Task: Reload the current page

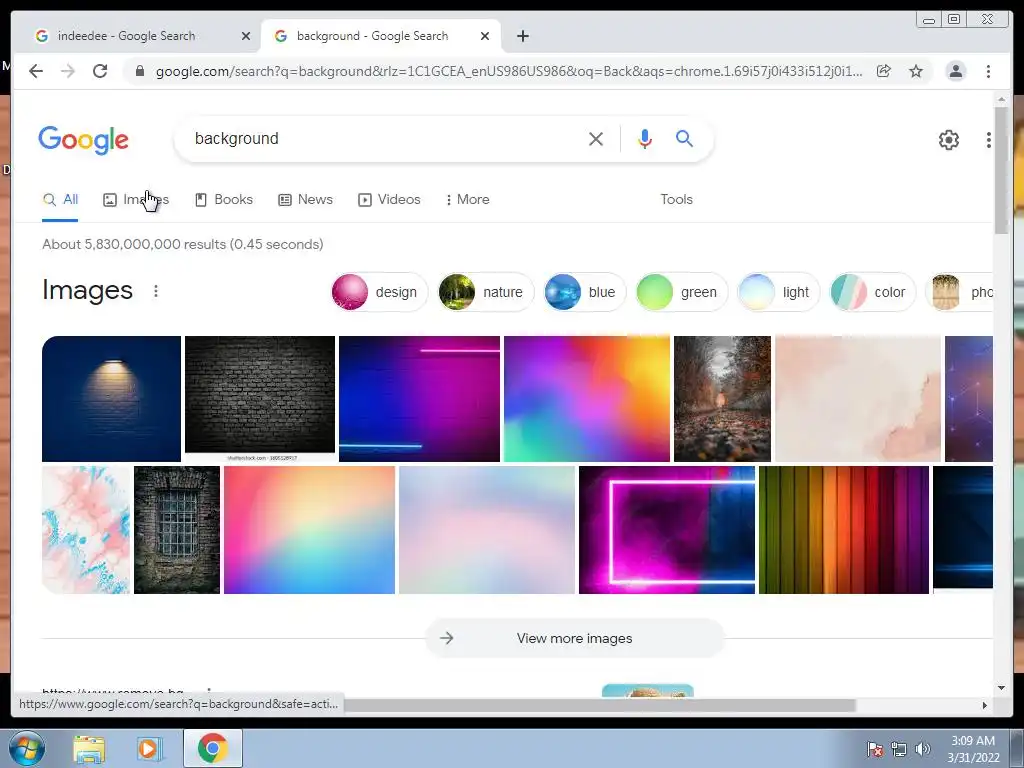Action: pyautogui.click(x=100, y=71)
